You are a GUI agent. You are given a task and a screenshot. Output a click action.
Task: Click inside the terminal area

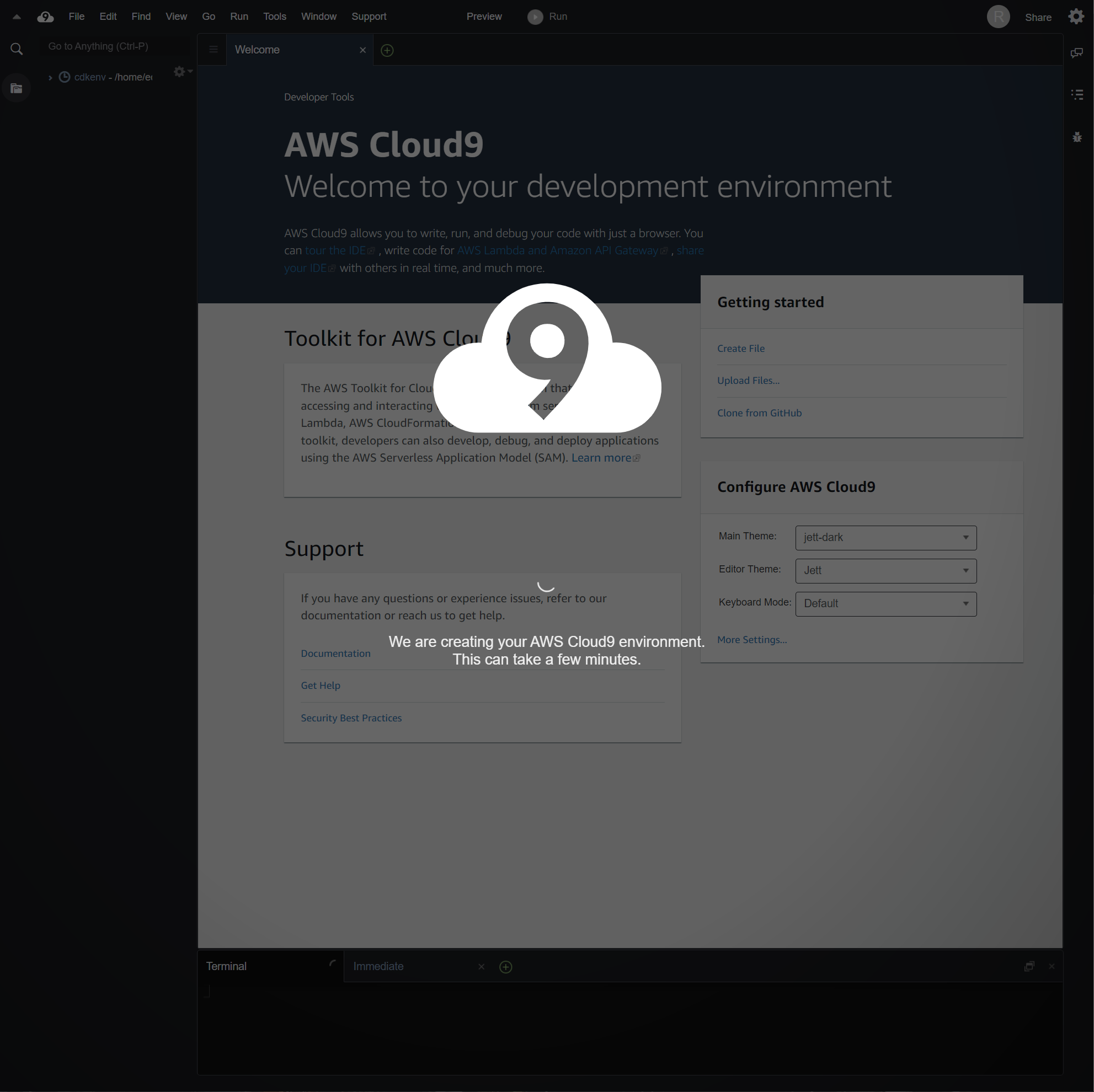tap(629, 1027)
